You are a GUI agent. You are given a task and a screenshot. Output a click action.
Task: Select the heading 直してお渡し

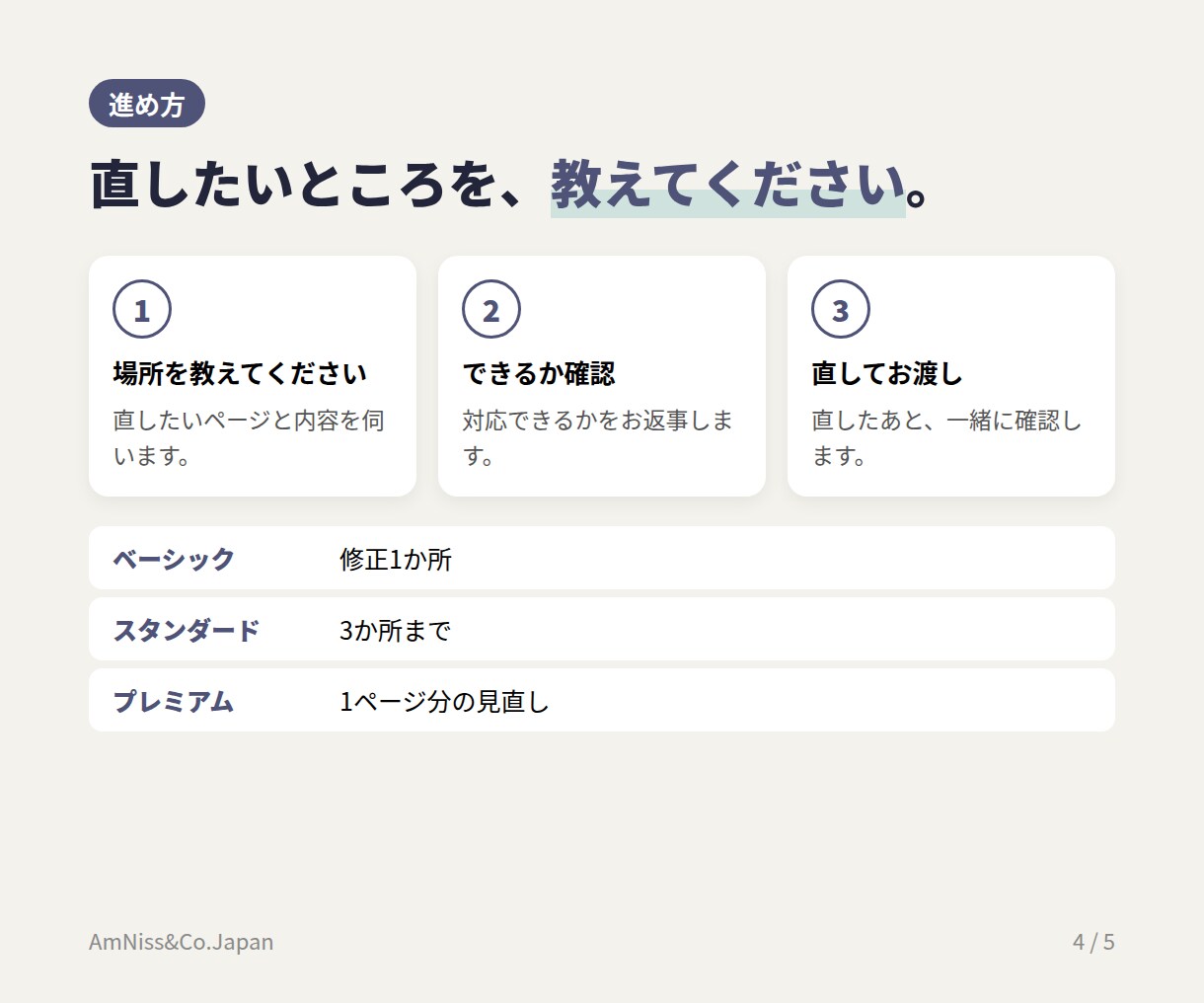pyautogui.click(x=887, y=373)
